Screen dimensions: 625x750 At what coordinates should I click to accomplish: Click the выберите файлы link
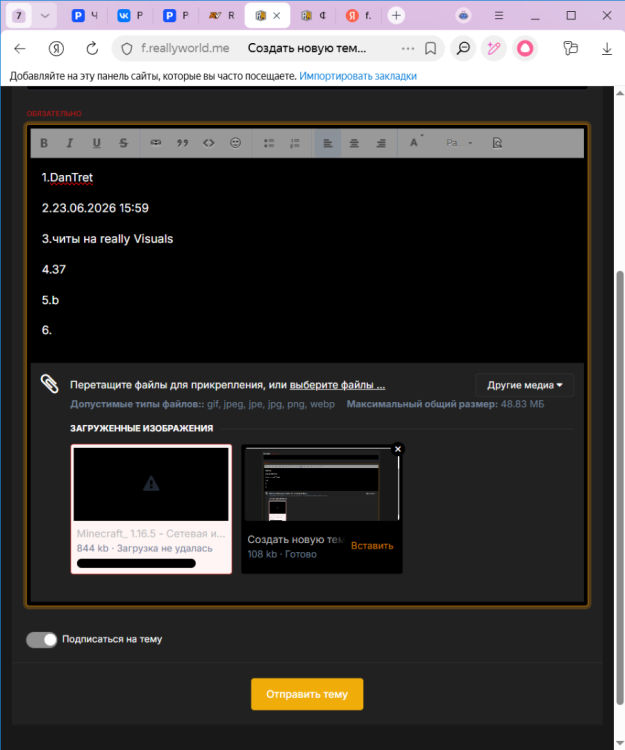click(x=337, y=385)
